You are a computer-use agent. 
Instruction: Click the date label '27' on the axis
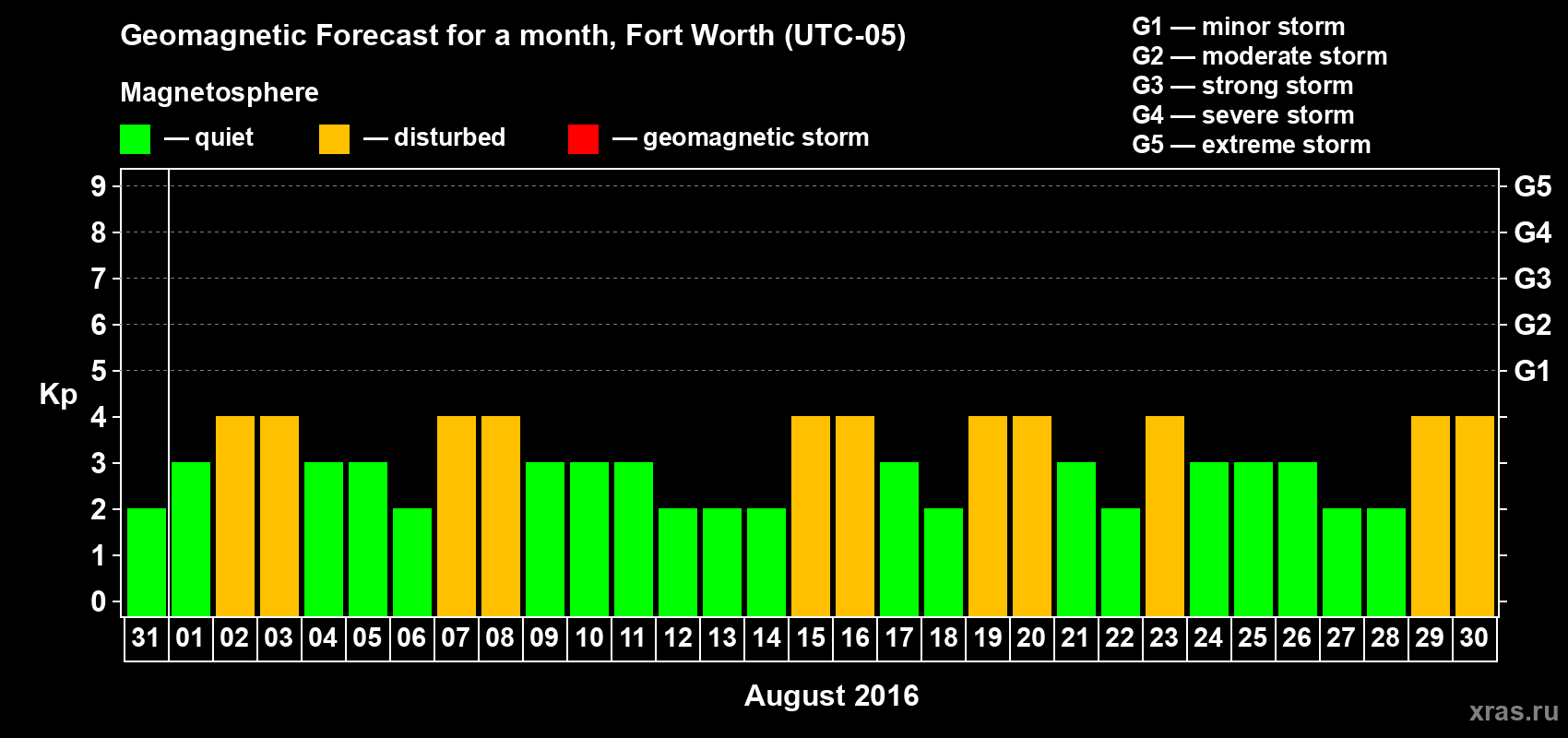tap(1341, 637)
